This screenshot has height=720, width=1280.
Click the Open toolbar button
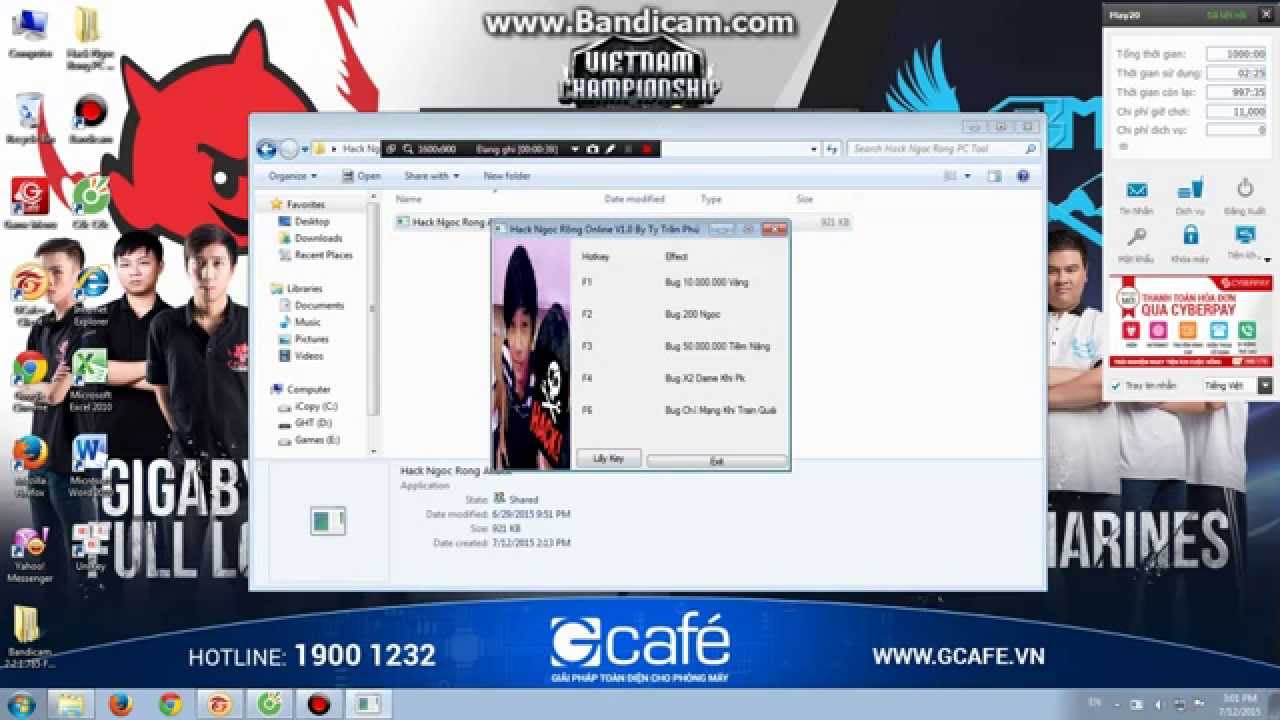click(361, 176)
